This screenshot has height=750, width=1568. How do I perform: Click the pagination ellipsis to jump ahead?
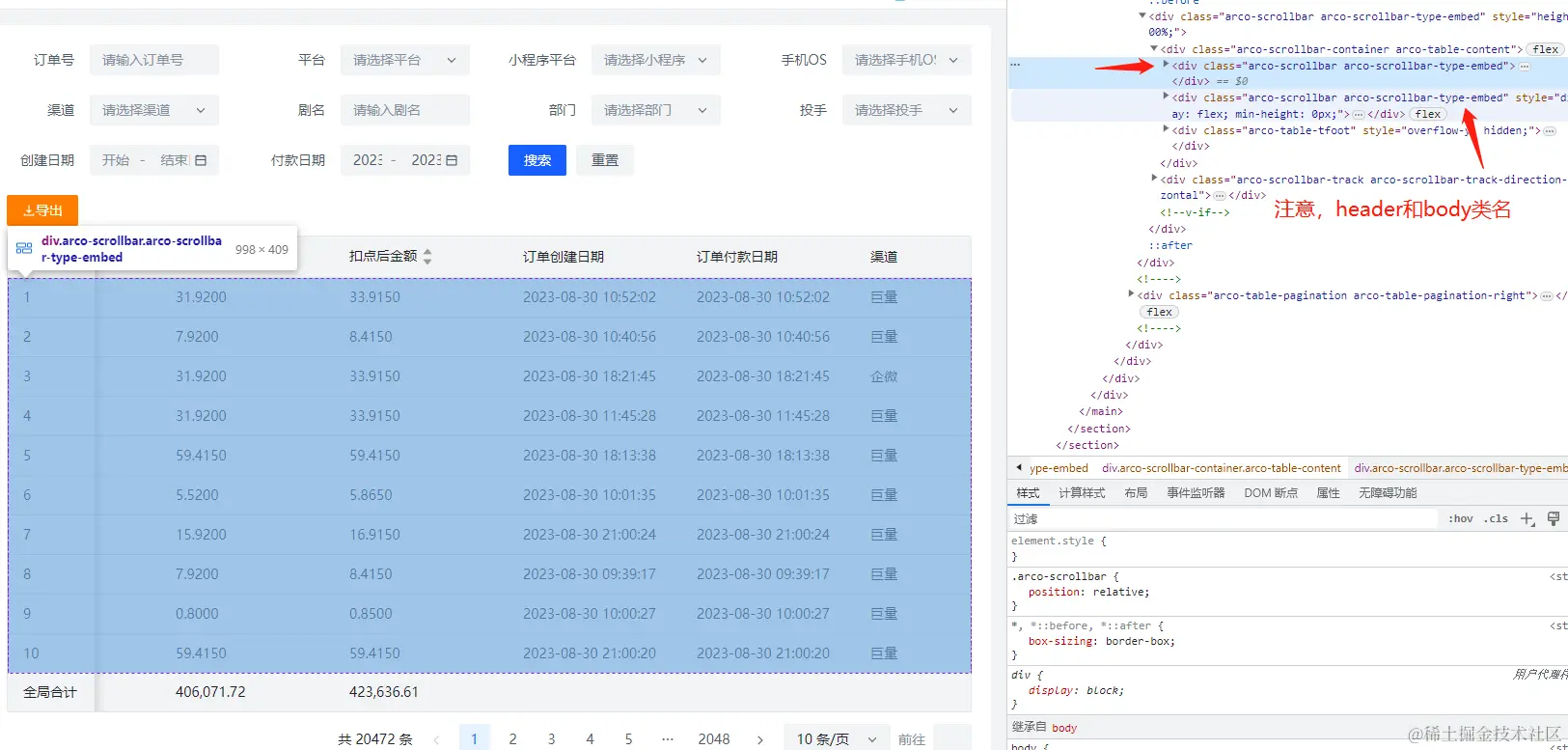pos(667,739)
